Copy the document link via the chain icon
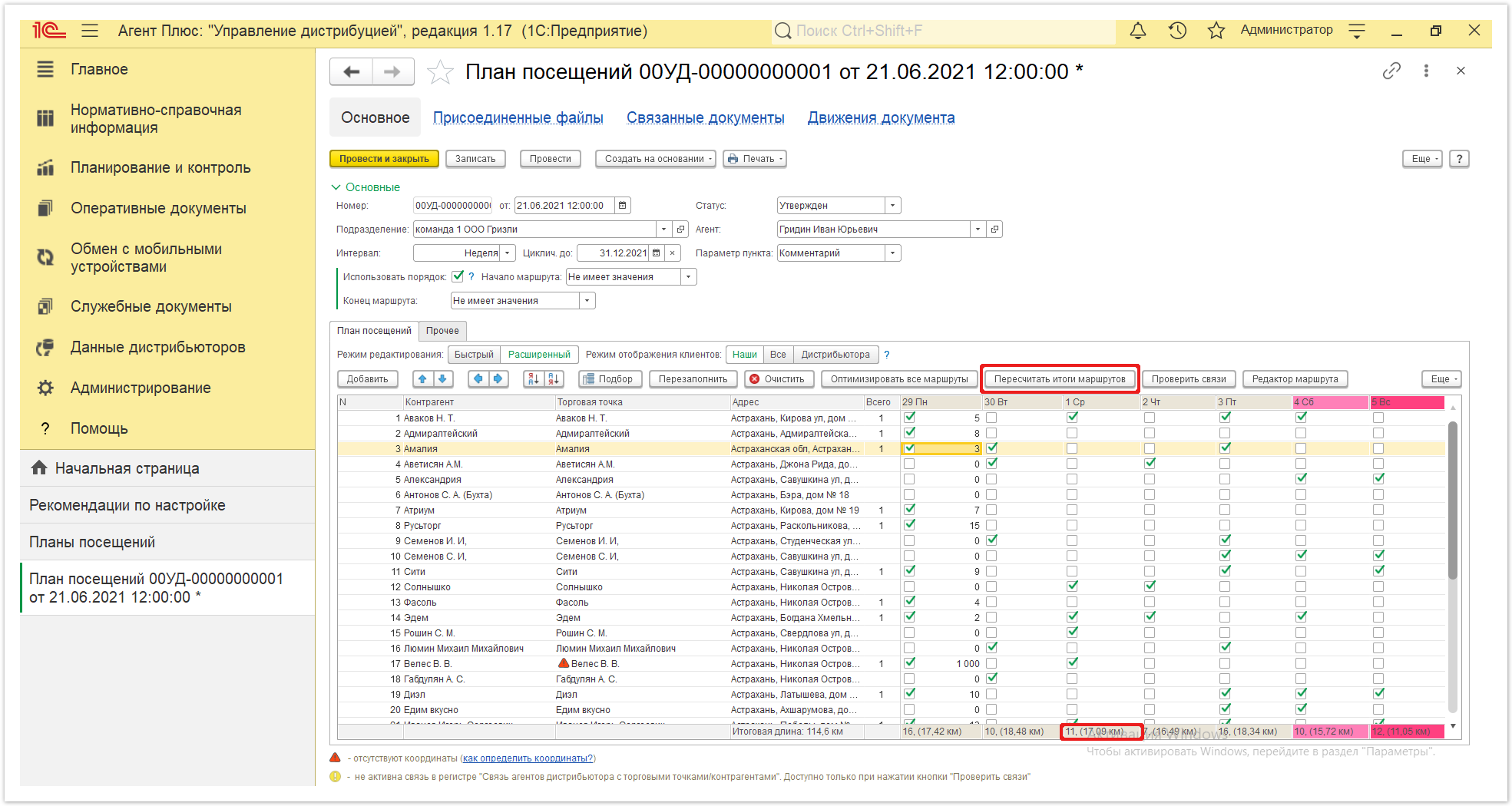Viewport: 1512px width, 806px height. coord(1391,71)
